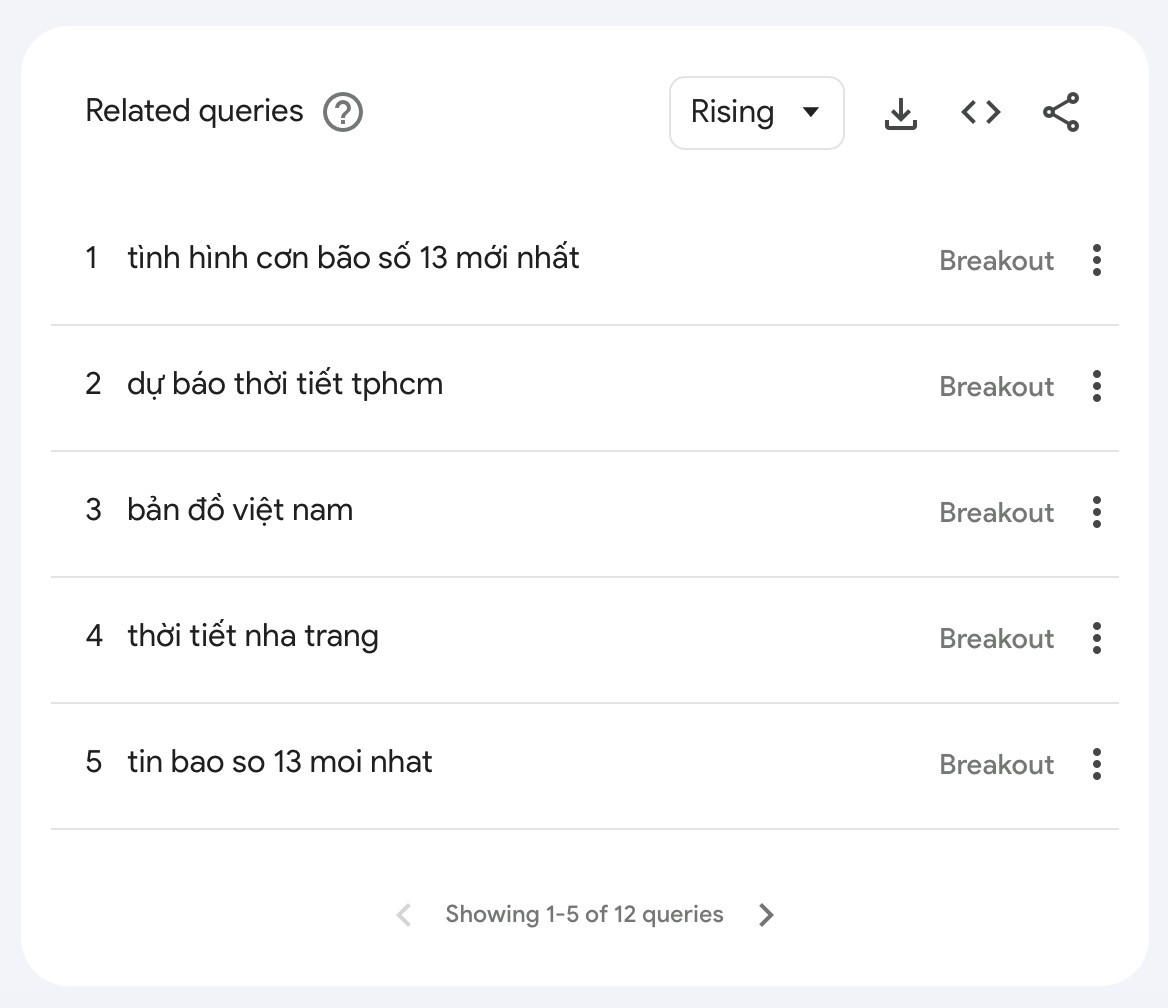Viewport: 1168px width, 1008px height.
Task: Click Breakout next to the first query
Action: click(x=996, y=260)
